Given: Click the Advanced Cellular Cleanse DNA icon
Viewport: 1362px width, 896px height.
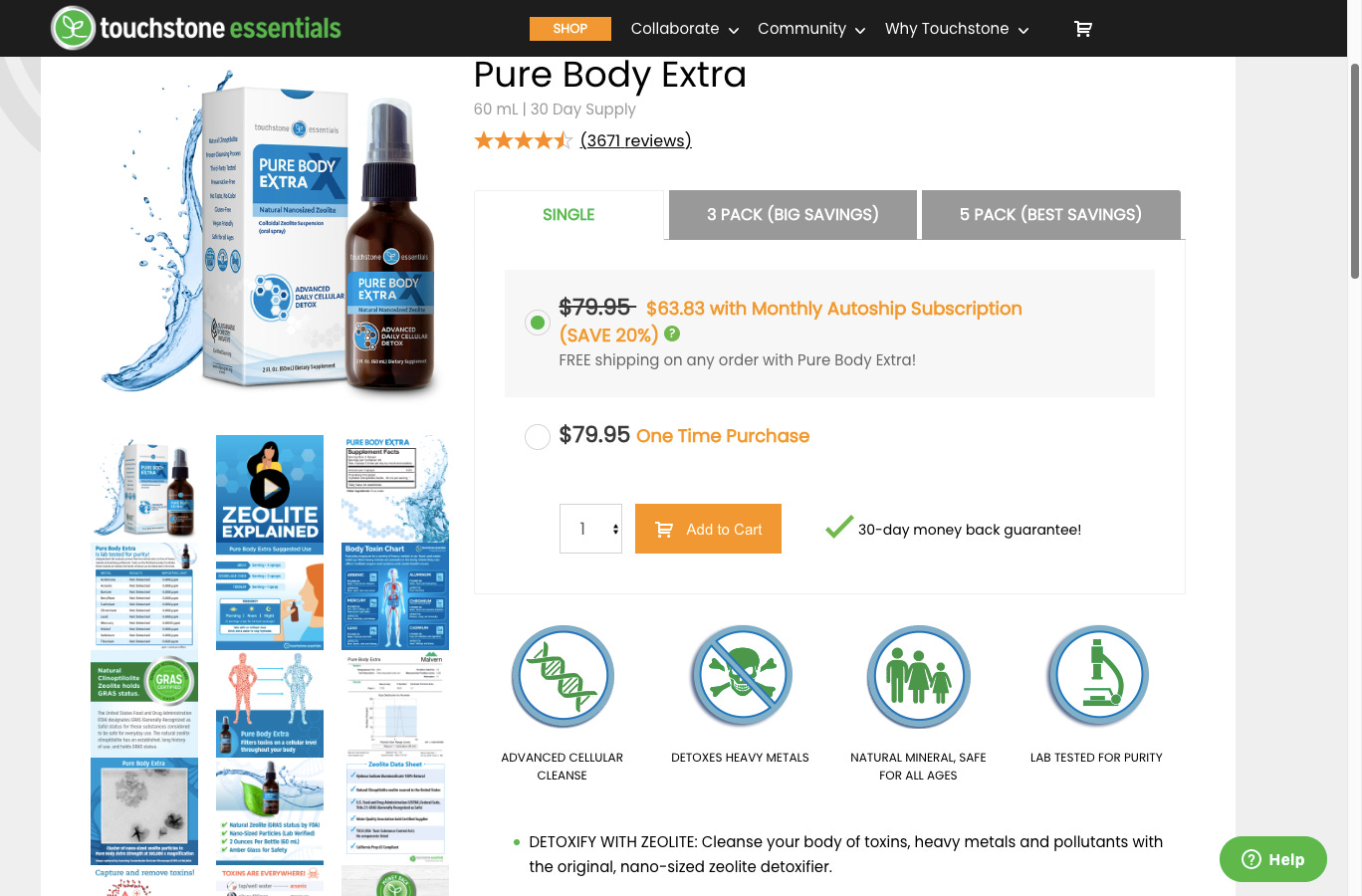Looking at the screenshot, I should point(563,677).
